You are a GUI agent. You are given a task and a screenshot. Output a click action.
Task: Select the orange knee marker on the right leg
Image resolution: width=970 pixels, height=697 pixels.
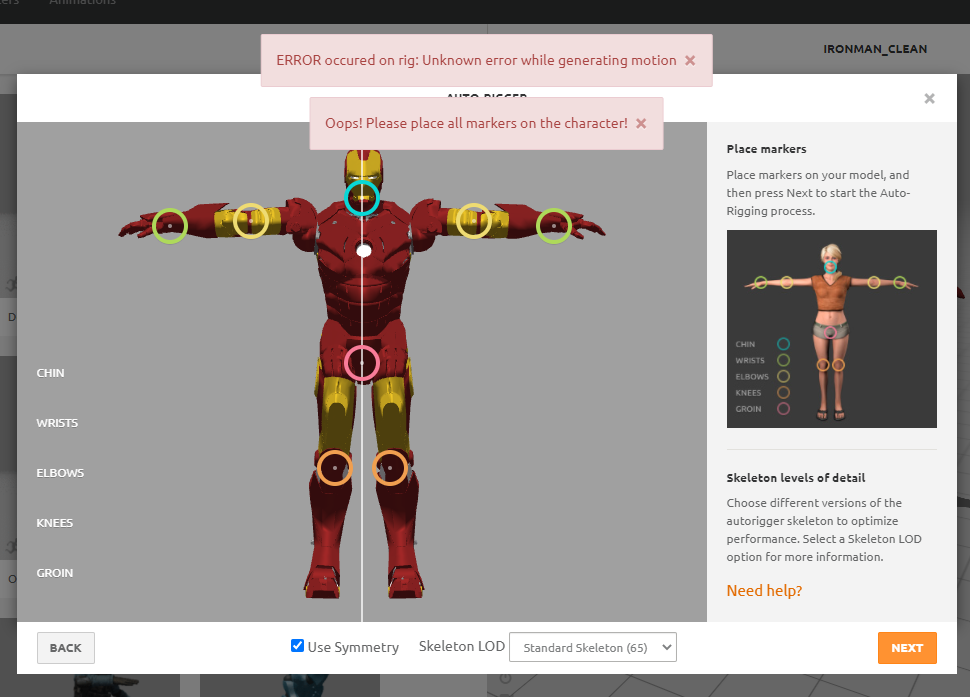(390, 468)
